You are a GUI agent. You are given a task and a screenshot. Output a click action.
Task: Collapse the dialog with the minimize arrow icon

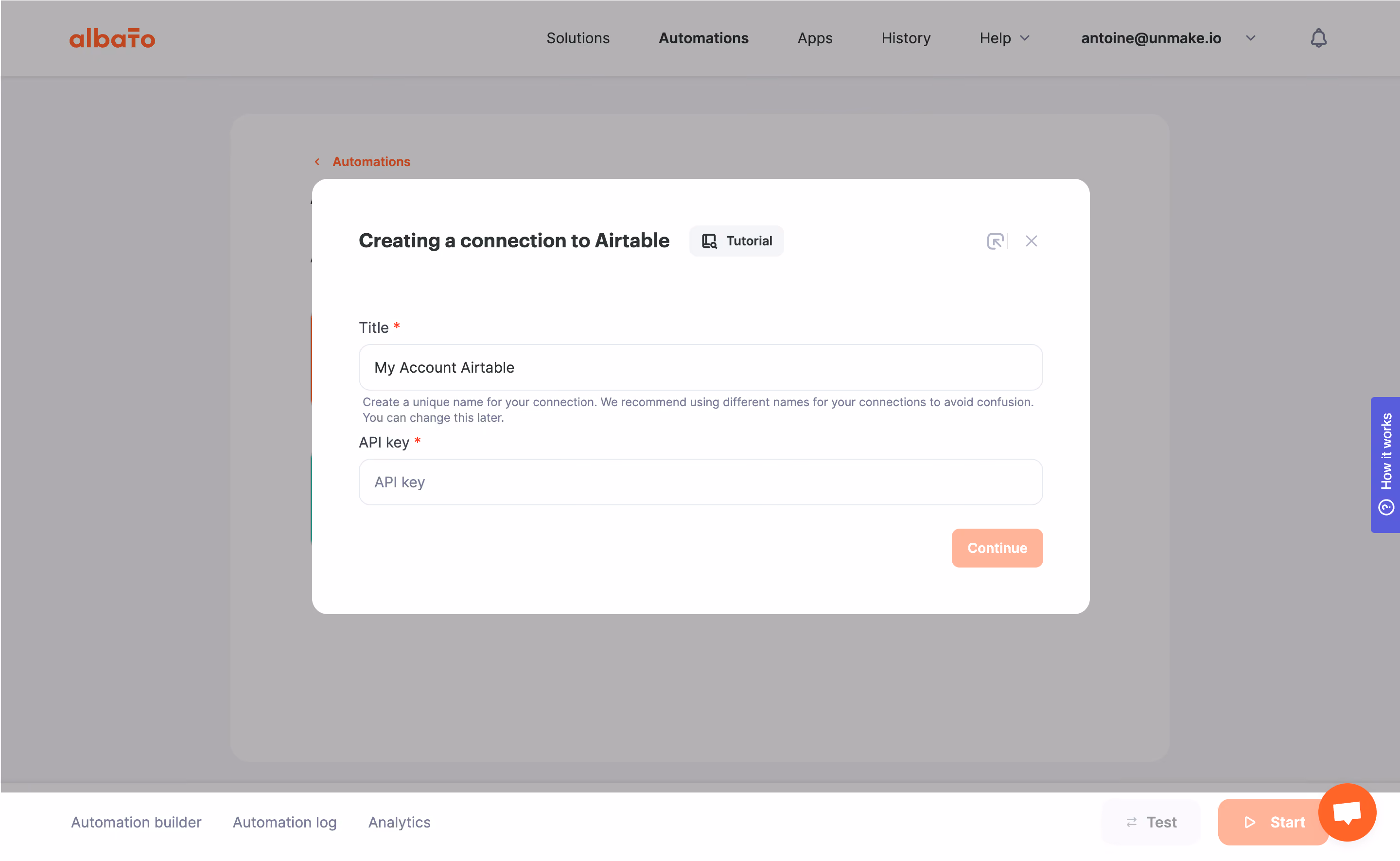point(995,241)
